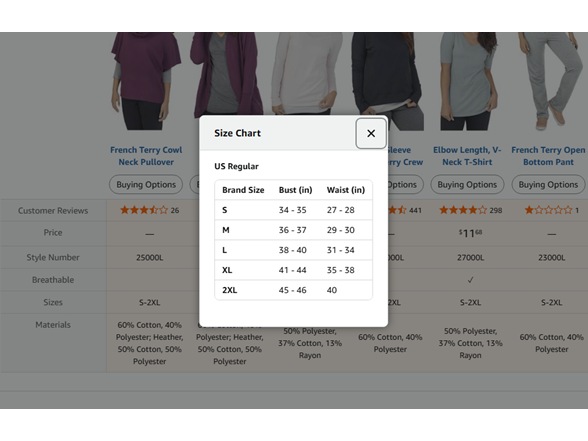Close the Size Chart popup
Image resolution: width=588 pixels, height=441 pixels.
click(371, 133)
